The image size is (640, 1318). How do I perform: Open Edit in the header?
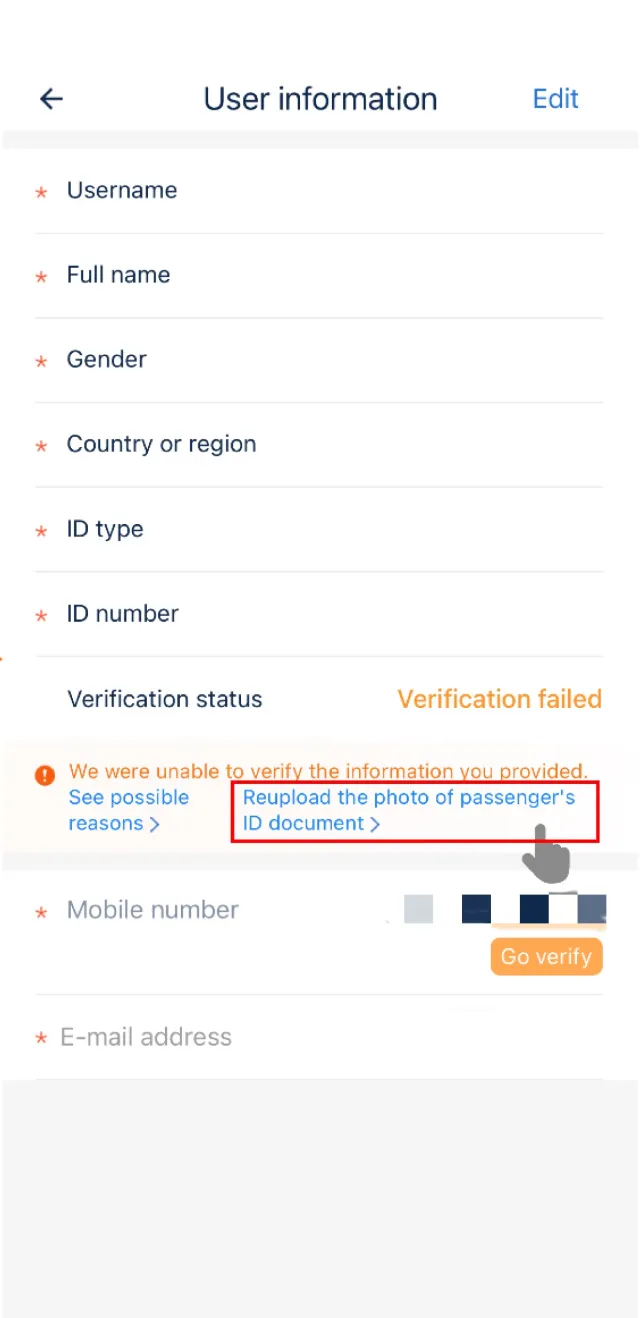(x=555, y=99)
